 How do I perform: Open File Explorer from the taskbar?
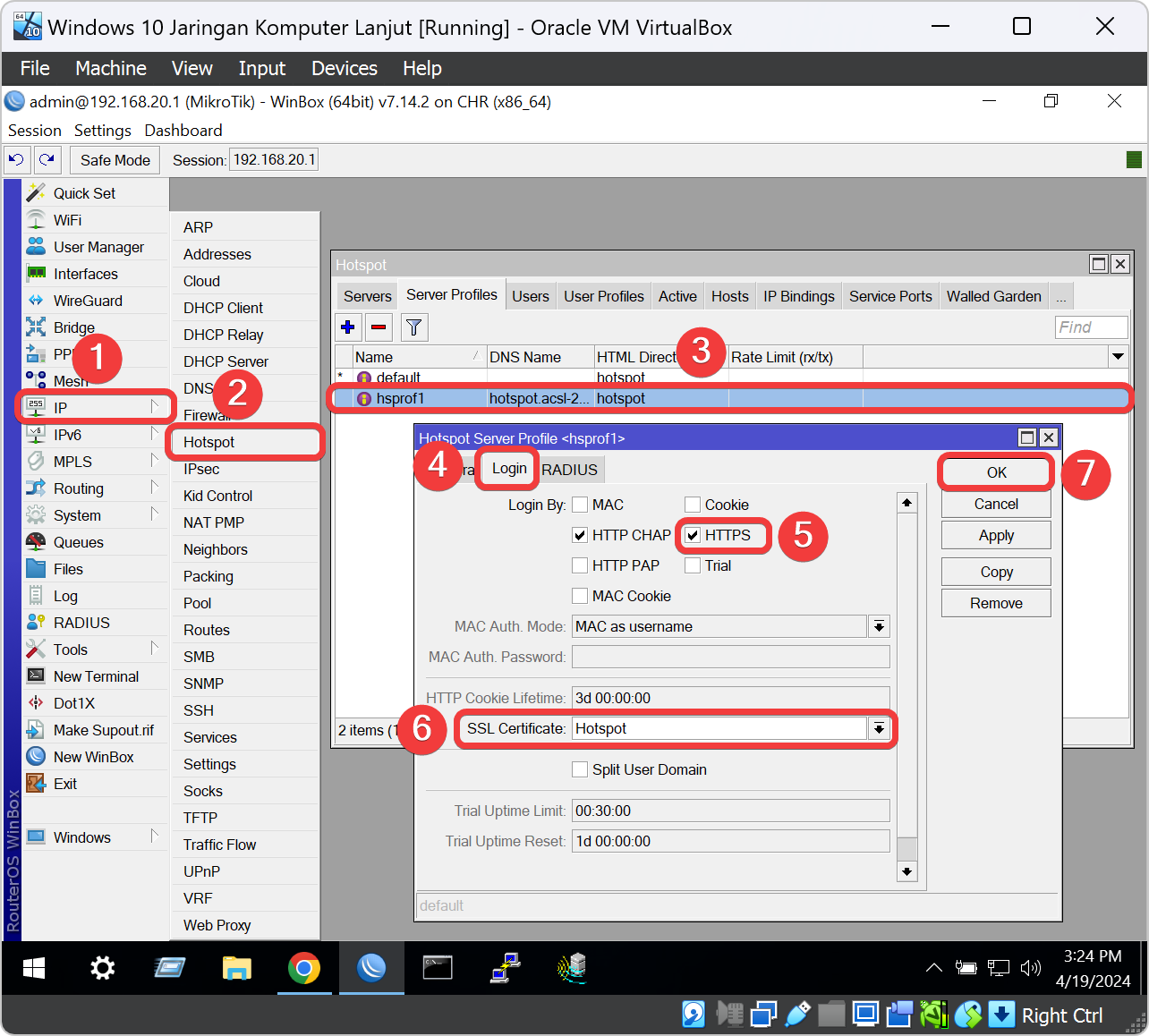(x=237, y=968)
